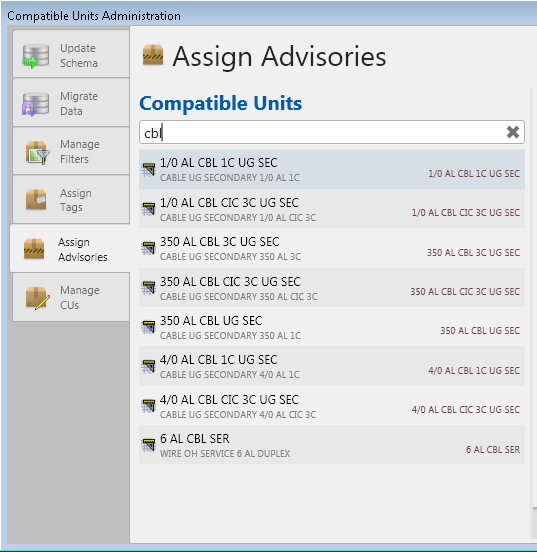
Task: Click the icon beside 1/0 AL CBL 1C UG SEC
Action: click(x=149, y=170)
